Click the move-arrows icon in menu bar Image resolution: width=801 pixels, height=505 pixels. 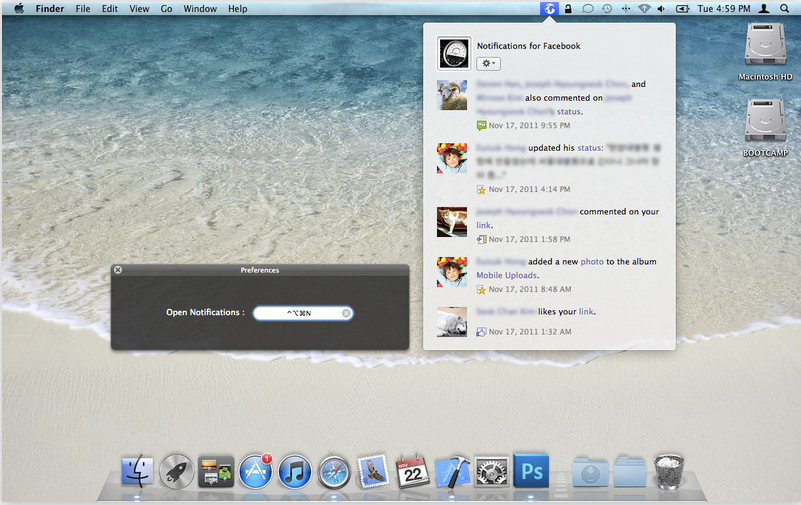pos(626,9)
